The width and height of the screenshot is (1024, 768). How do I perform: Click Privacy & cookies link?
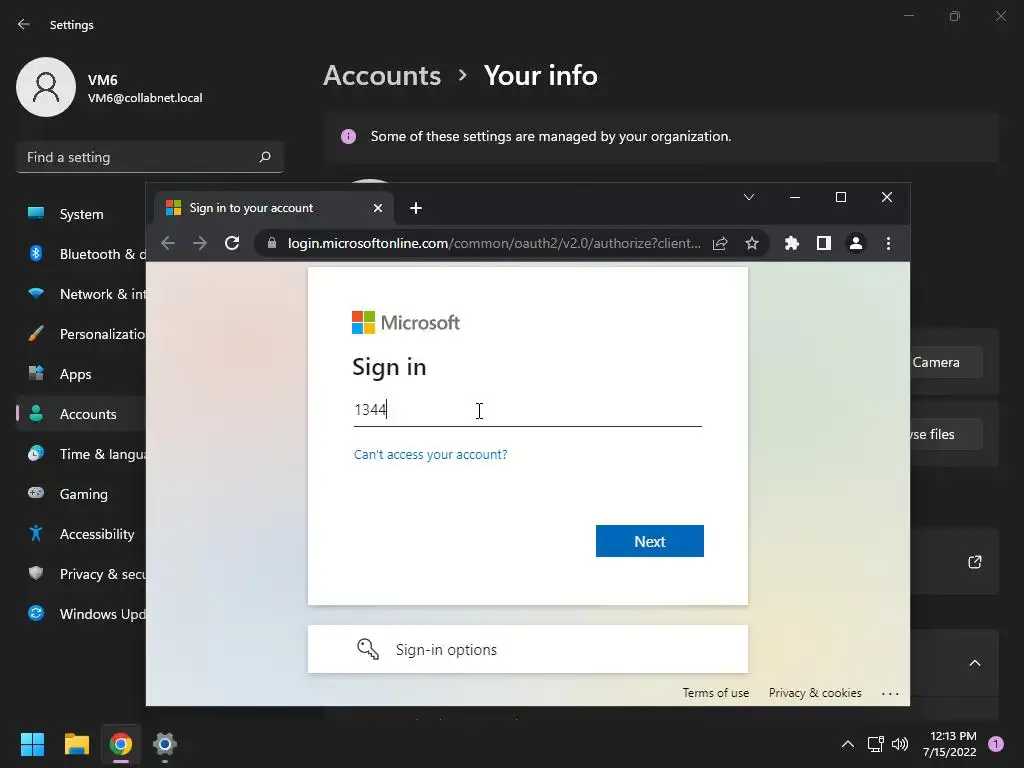tap(815, 693)
